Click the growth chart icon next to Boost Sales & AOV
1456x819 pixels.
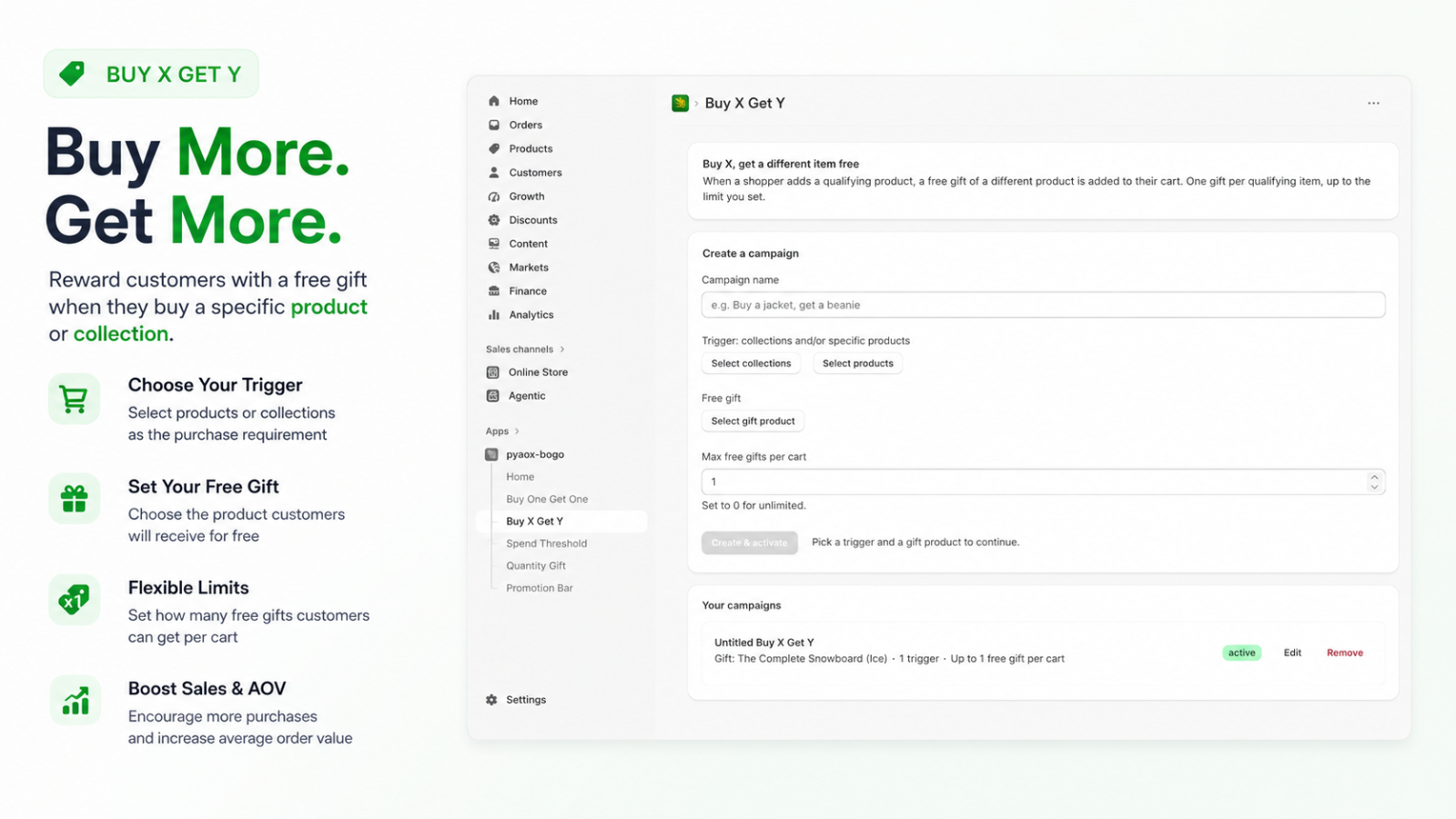tap(75, 700)
